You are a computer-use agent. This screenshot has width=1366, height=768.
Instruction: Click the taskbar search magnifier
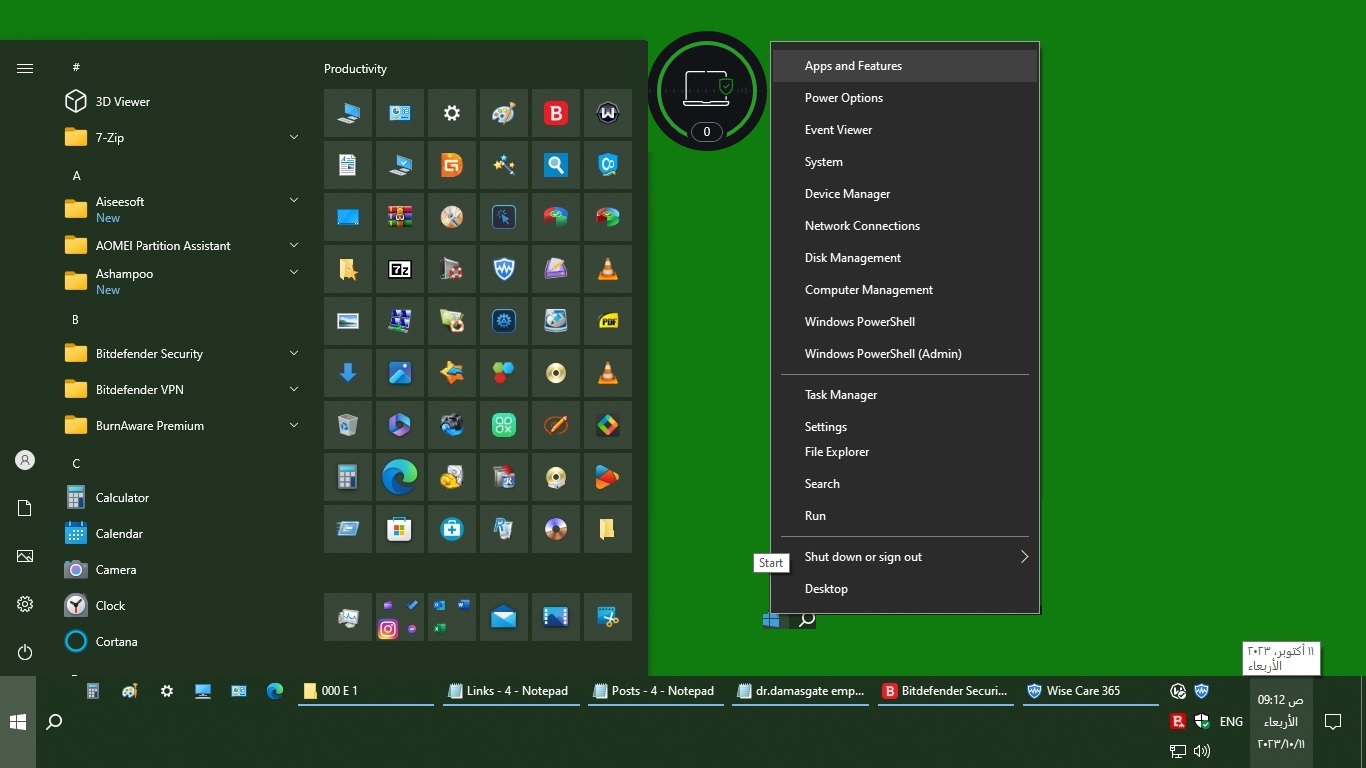click(x=55, y=721)
